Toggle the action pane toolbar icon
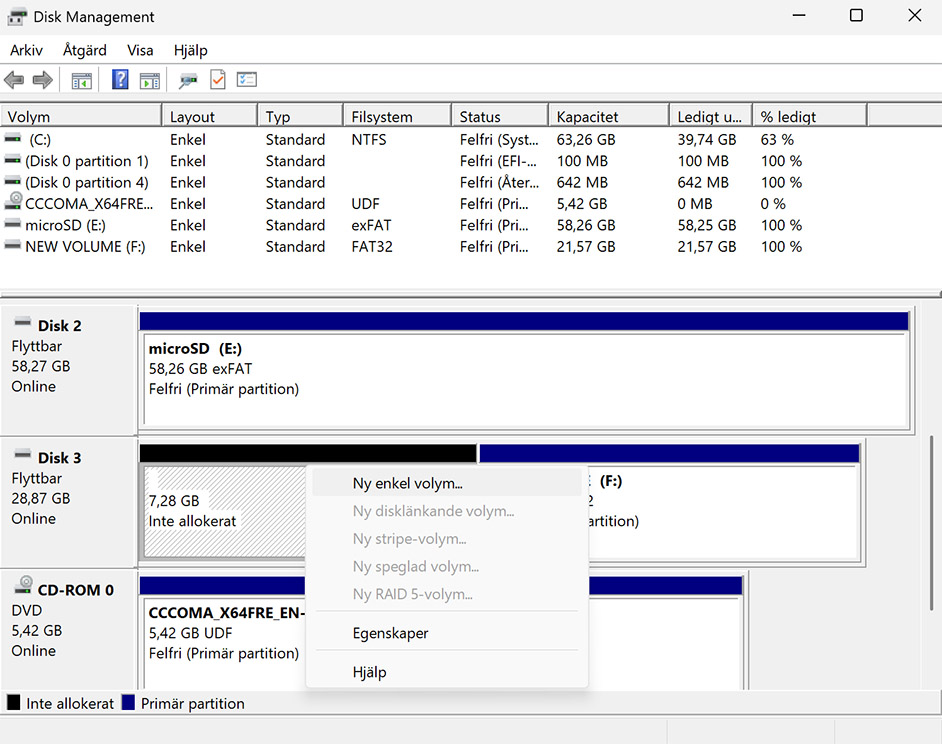The width and height of the screenshot is (942, 744). click(x=150, y=80)
